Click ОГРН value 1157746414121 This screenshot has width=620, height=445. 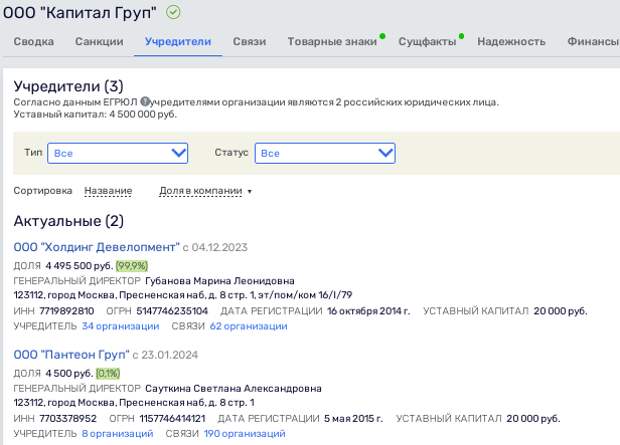pos(172,418)
